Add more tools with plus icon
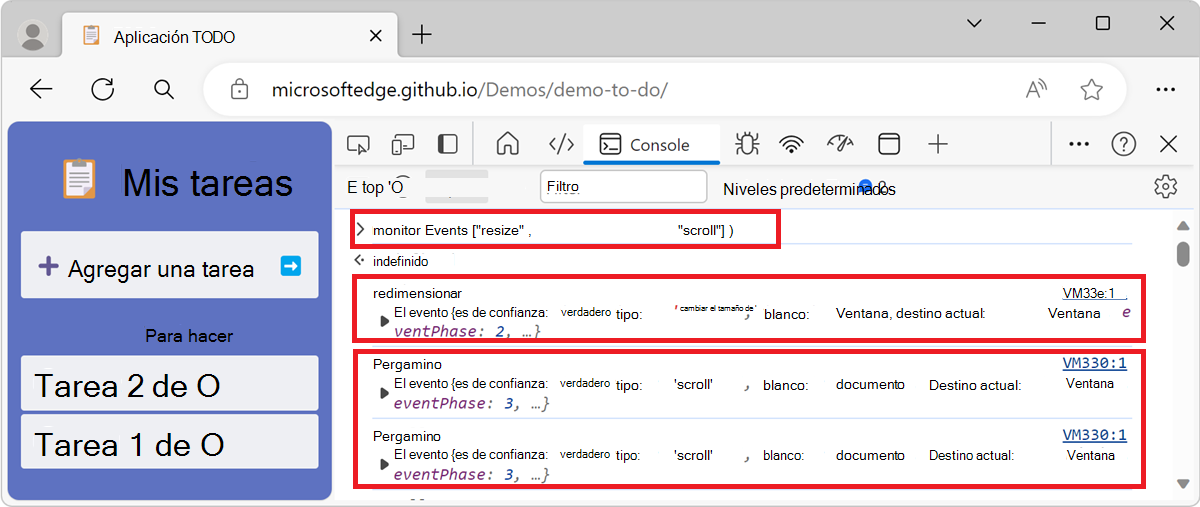 tap(937, 145)
